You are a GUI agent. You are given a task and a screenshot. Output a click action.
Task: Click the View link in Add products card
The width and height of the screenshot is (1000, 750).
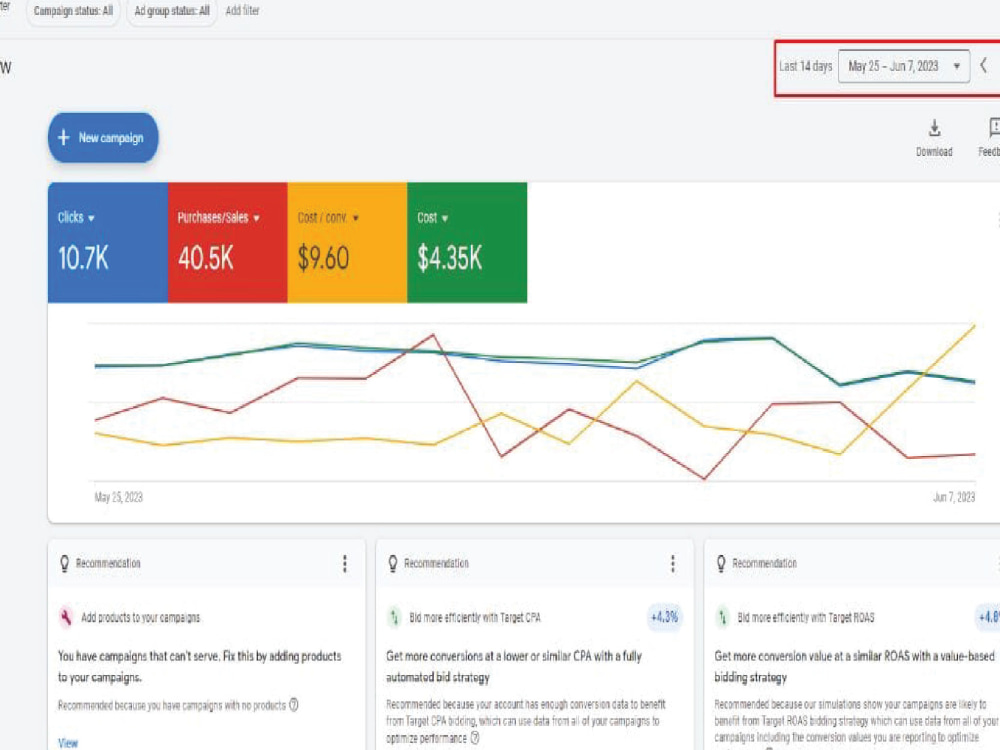[x=68, y=743]
